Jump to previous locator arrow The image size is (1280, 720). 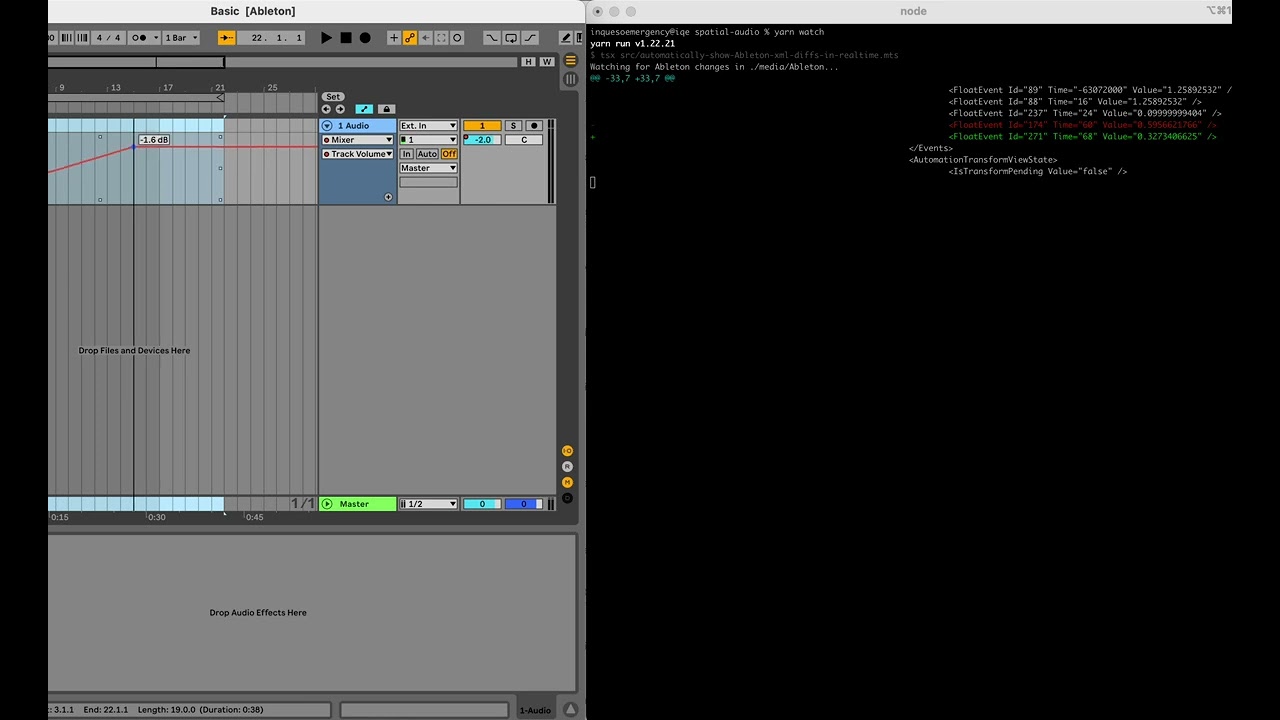(326, 109)
